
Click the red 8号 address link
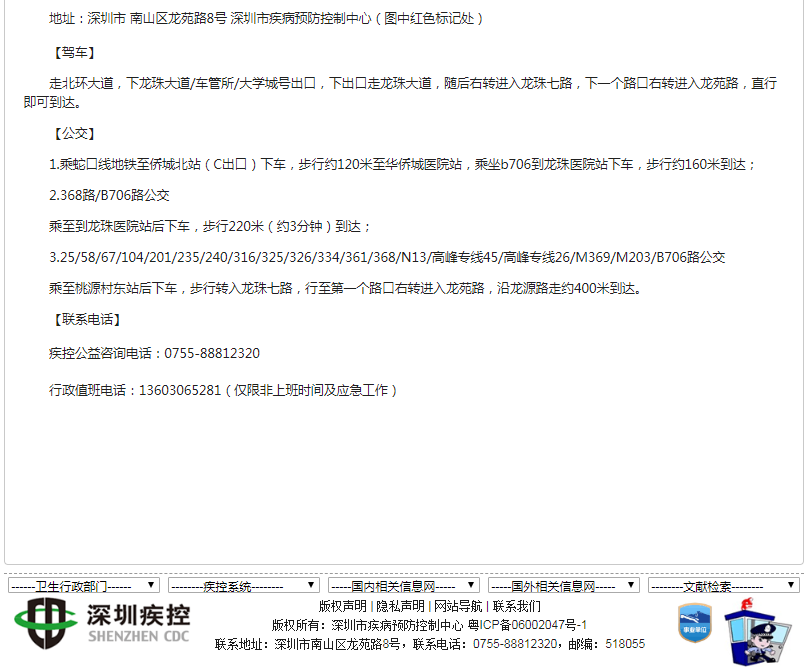[391, 643]
